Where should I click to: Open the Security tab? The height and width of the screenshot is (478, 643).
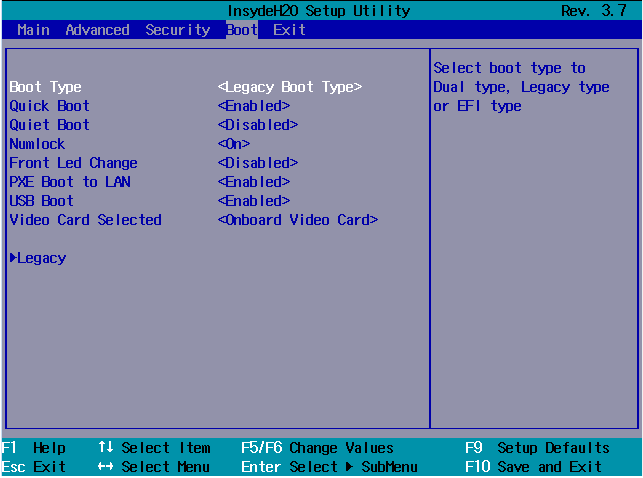click(178, 30)
